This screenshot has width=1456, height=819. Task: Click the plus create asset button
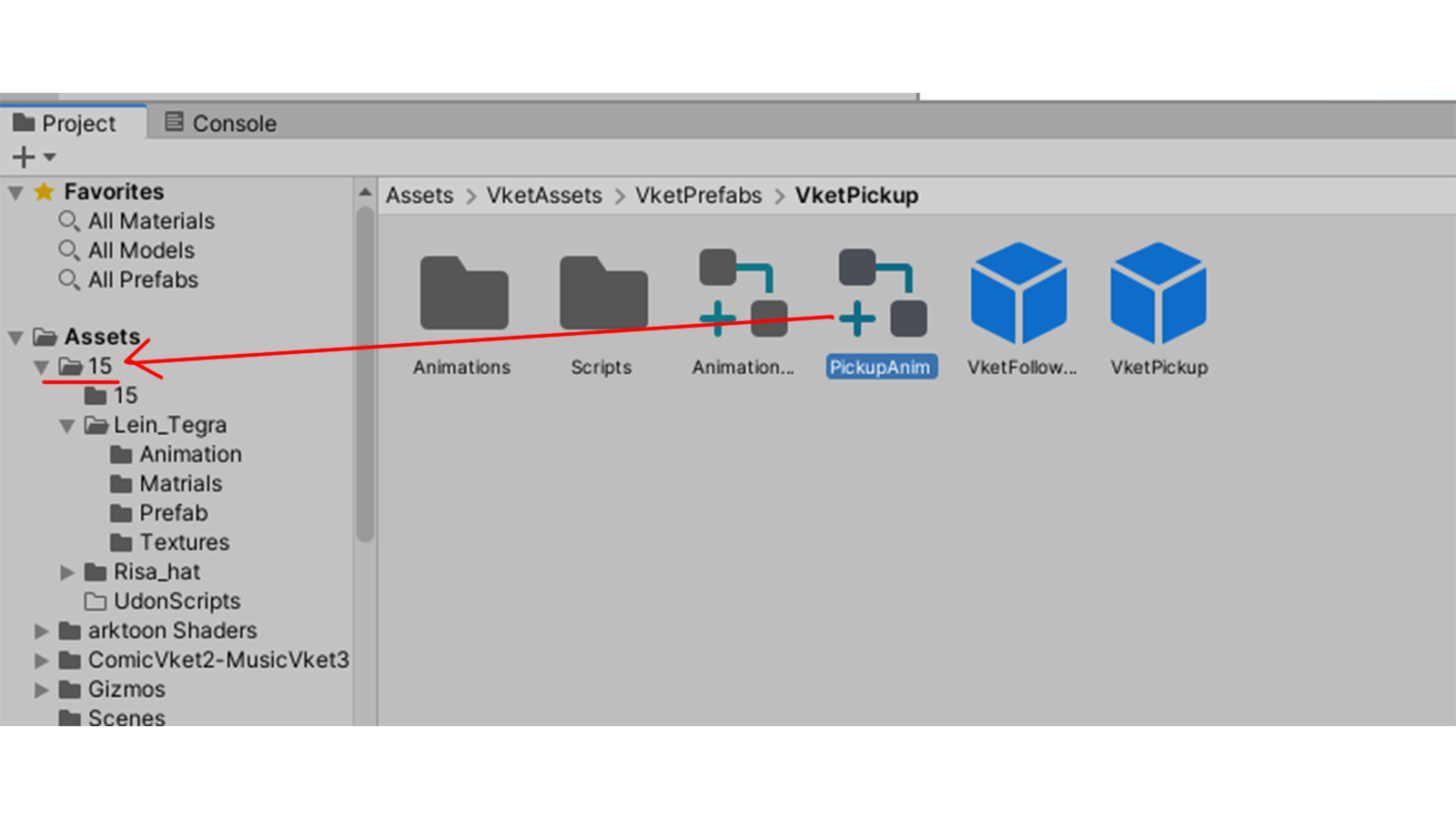[x=24, y=157]
